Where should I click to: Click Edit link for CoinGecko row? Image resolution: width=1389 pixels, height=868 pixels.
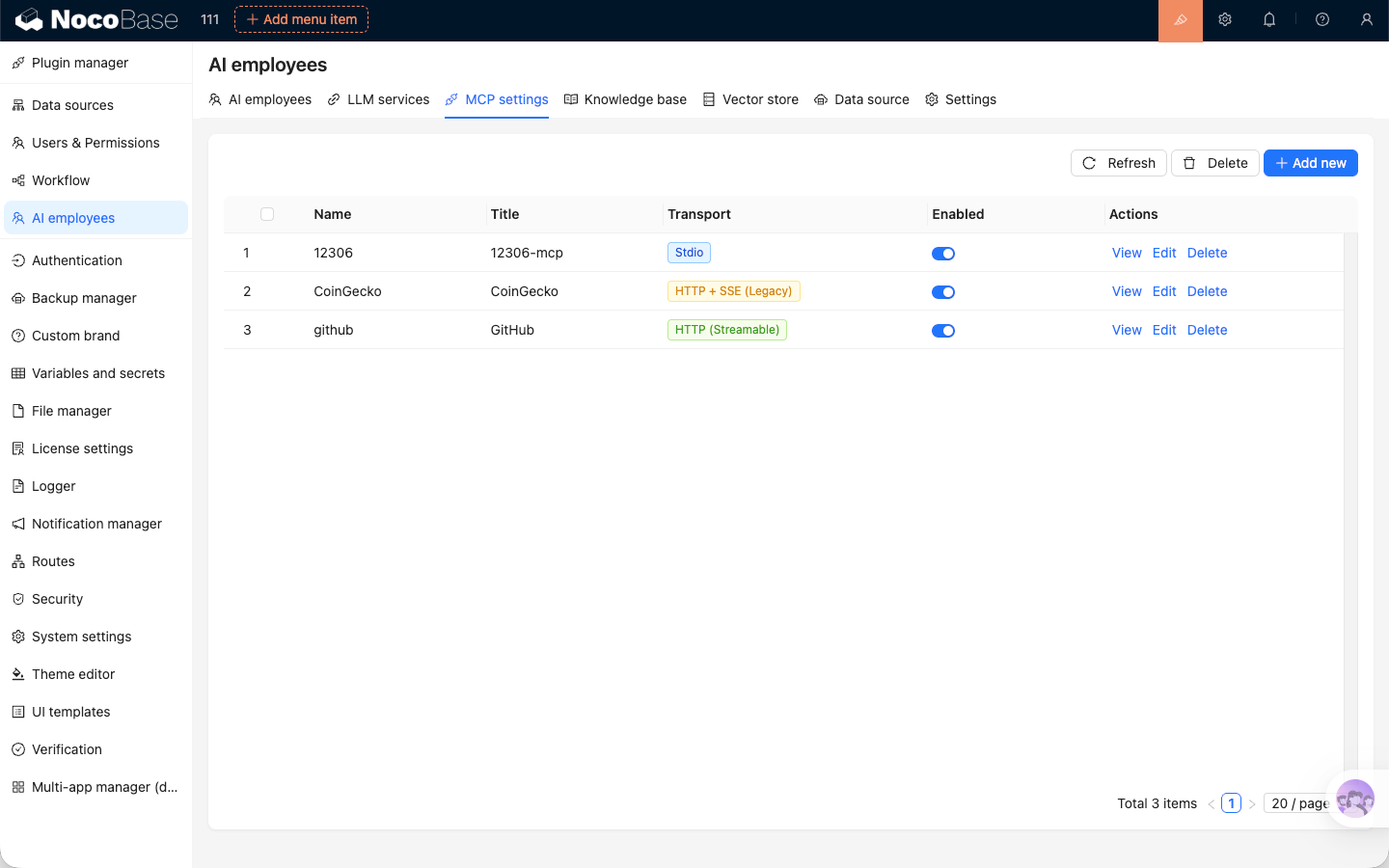coord(1164,291)
